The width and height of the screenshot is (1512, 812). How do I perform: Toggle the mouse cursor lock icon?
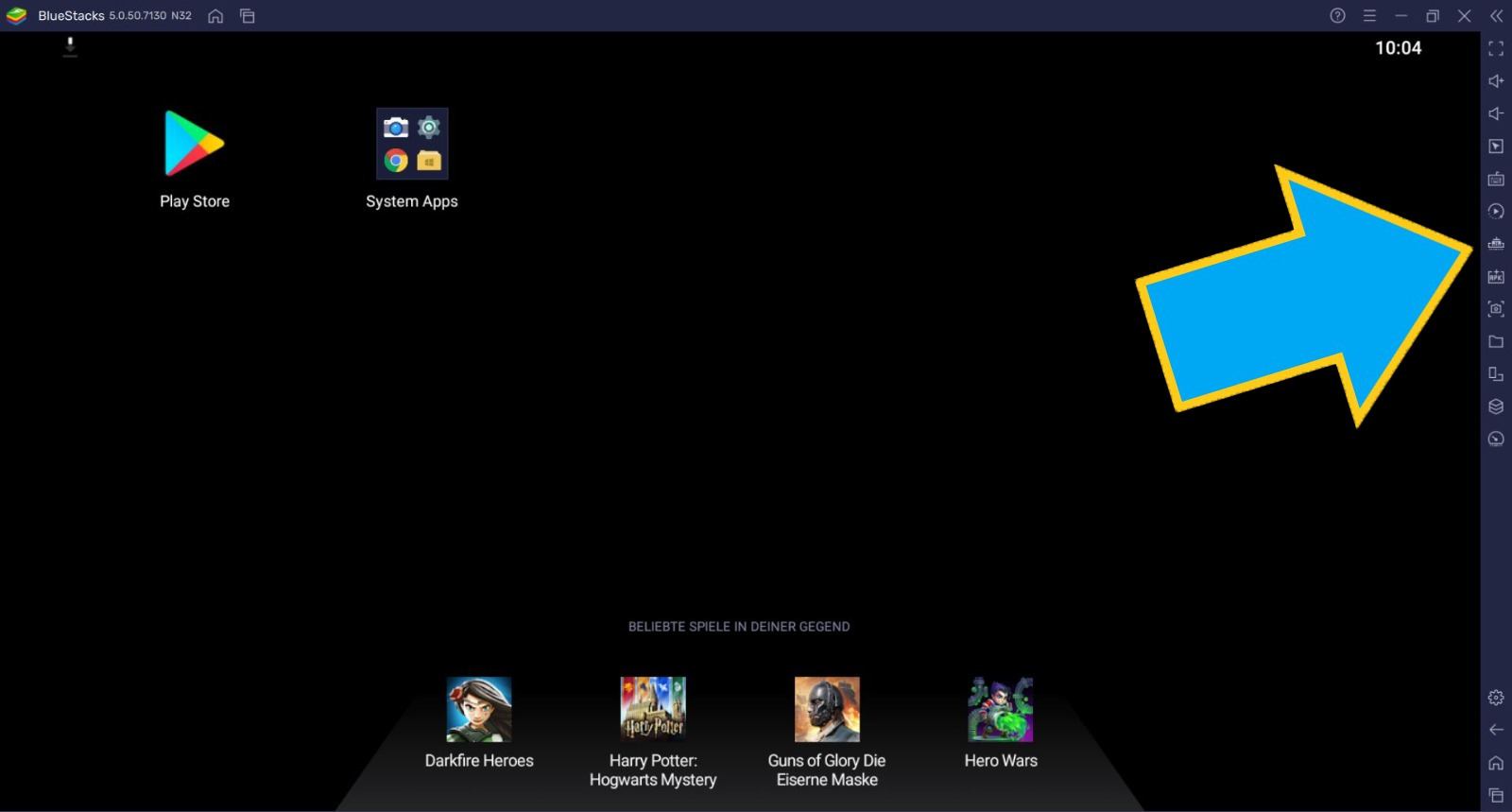[1496, 147]
